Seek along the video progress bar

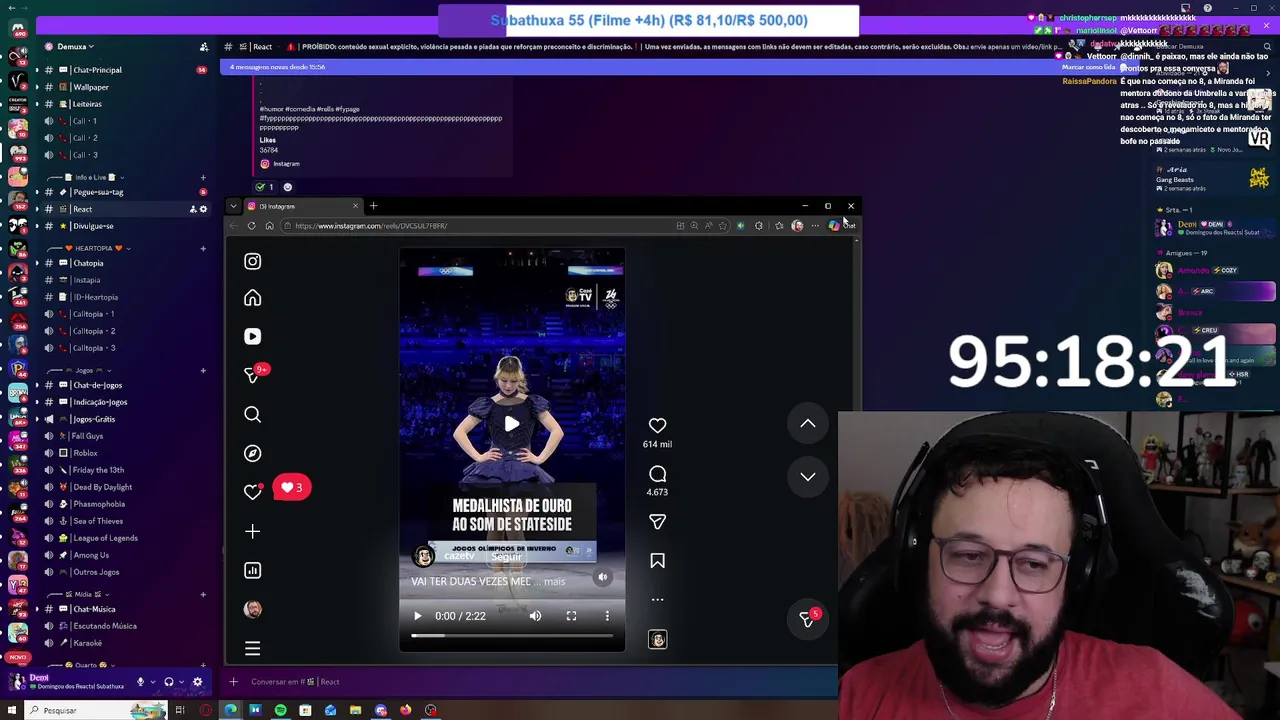pos(511,636)
